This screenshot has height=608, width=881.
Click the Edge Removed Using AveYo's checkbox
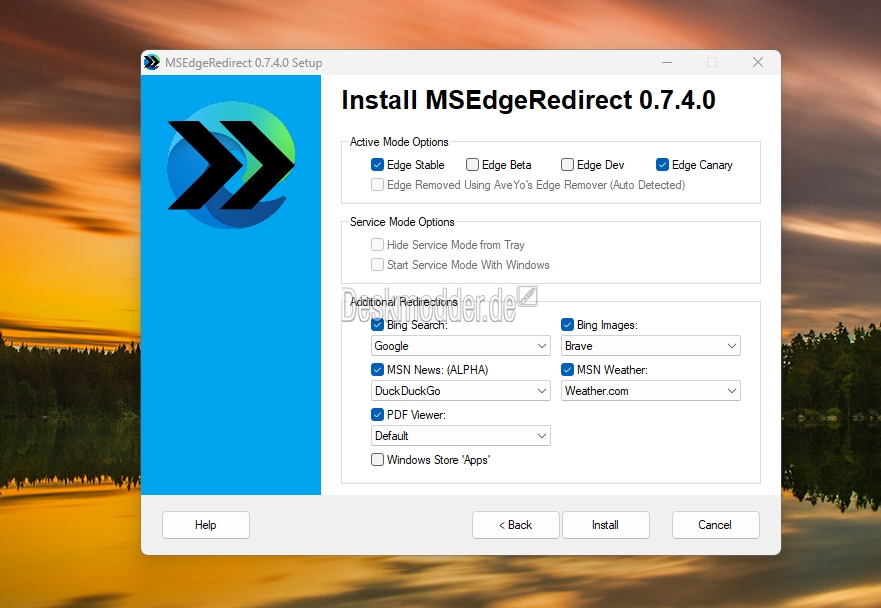378,185
